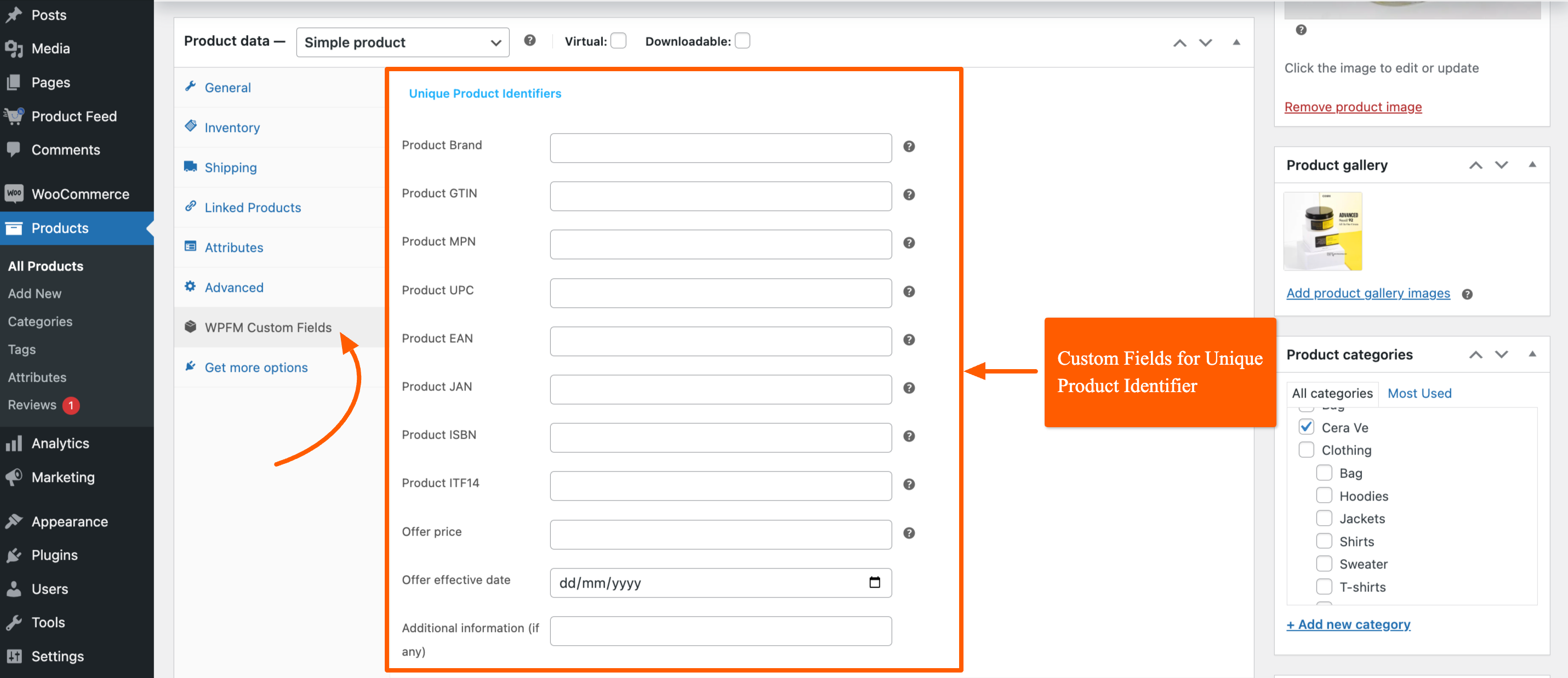Viewport: 1568px width, 678px height.
Task: Click the help icon next to Product ITF14
Action: (909, 484)
